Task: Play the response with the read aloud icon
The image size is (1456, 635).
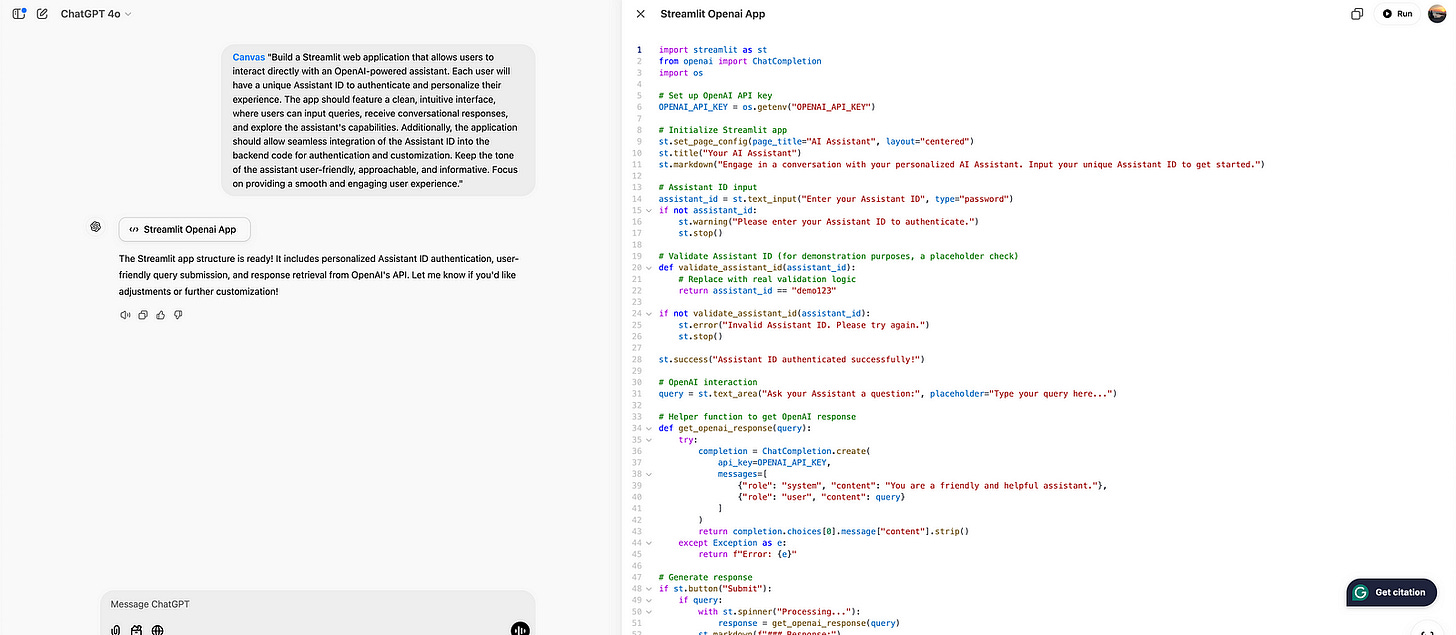Action: 125,315
